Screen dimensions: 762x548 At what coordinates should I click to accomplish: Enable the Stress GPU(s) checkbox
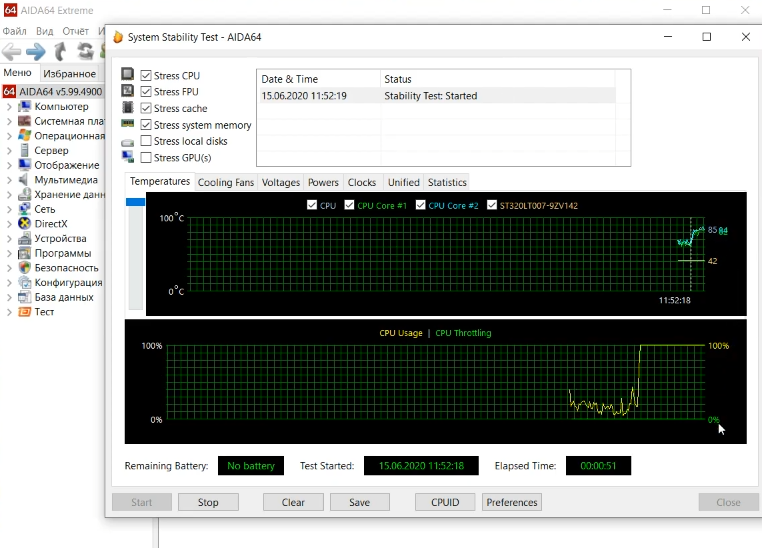[x=146, y=157]
